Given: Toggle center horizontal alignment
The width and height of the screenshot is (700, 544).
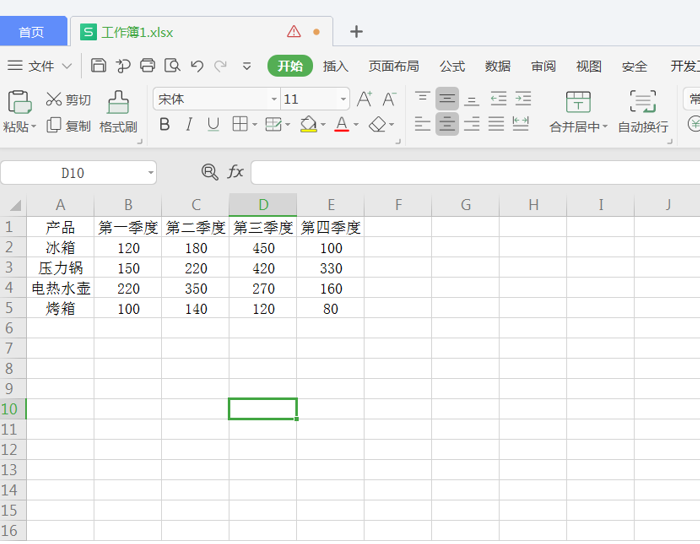Looking at the screenshot, I should tap(447, 124).
